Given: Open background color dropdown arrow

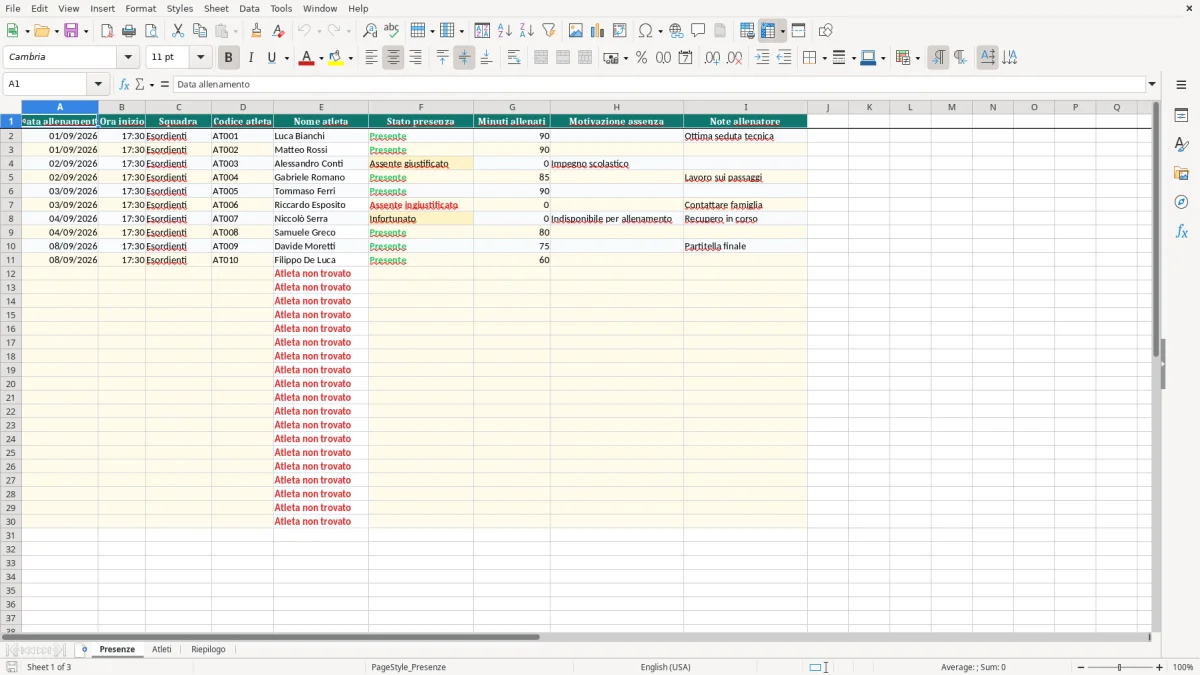Looking at the screenshot, I should click(350, 58).
